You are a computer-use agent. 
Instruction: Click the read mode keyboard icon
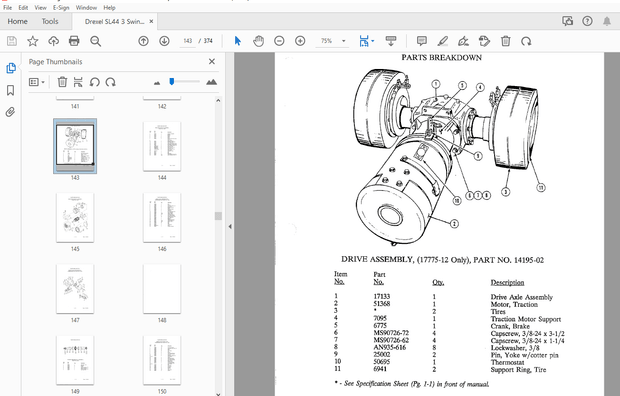click(x=391, y=41)
